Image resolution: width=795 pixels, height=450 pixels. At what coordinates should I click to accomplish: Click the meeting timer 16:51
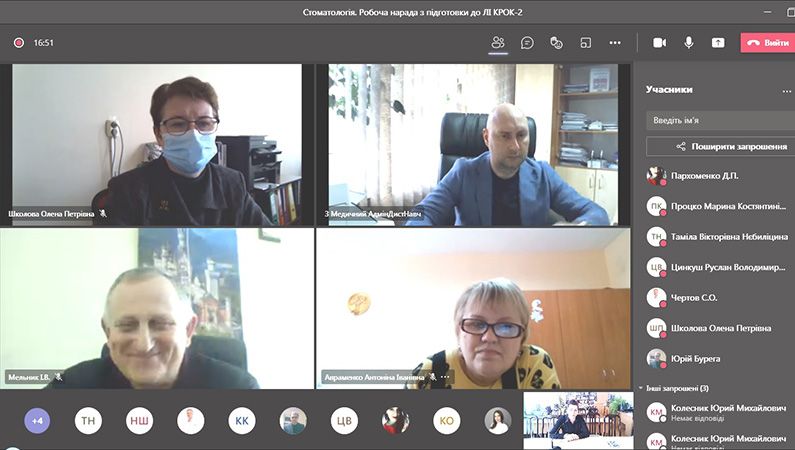44,43
